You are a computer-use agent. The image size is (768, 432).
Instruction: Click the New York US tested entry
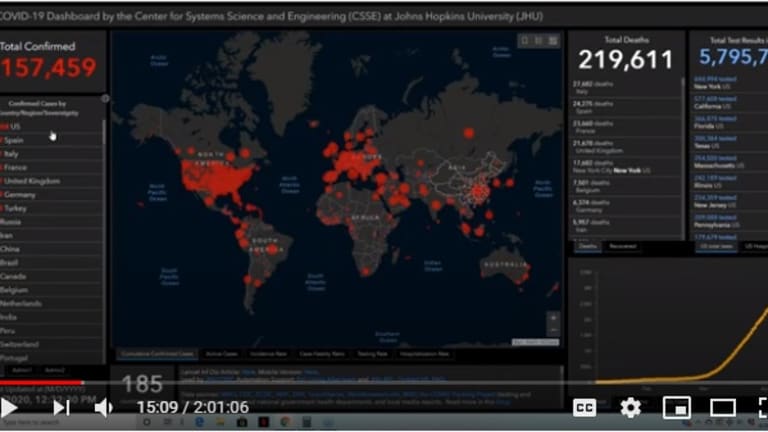pyautogui.click(x=730, y=83)
